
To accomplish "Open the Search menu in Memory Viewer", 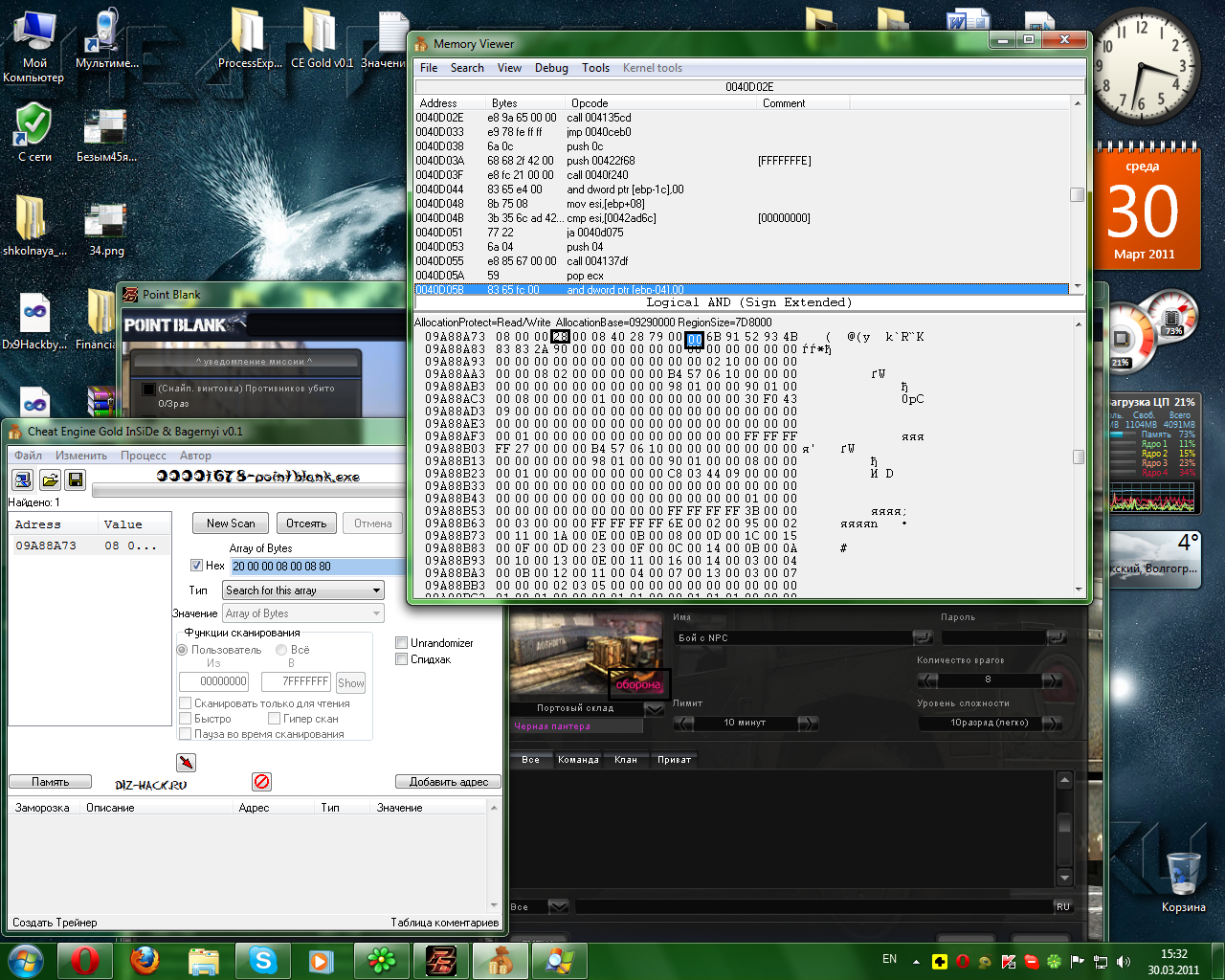I will [467, 68].
